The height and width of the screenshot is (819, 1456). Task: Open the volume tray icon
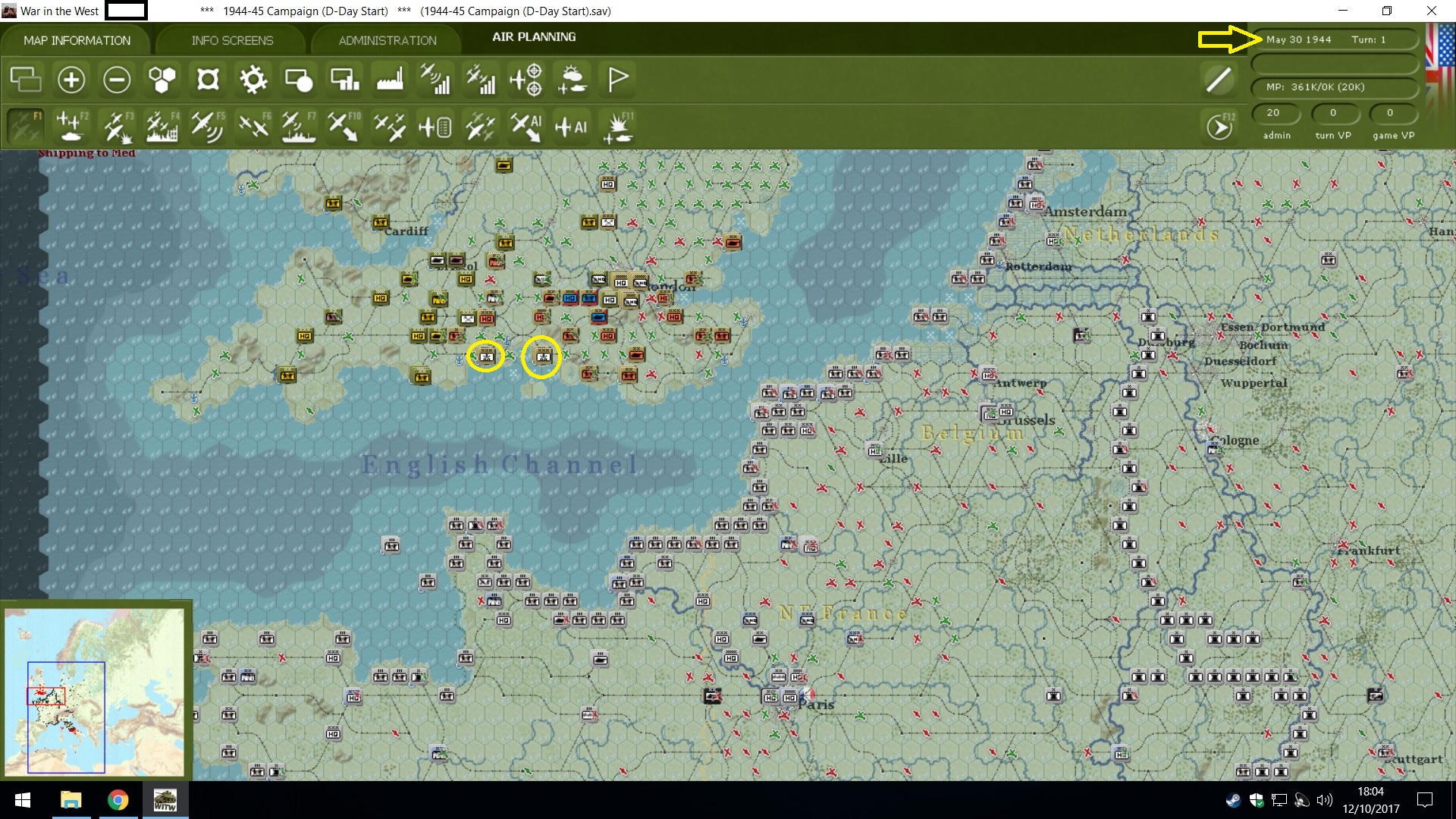point(1325,800)
